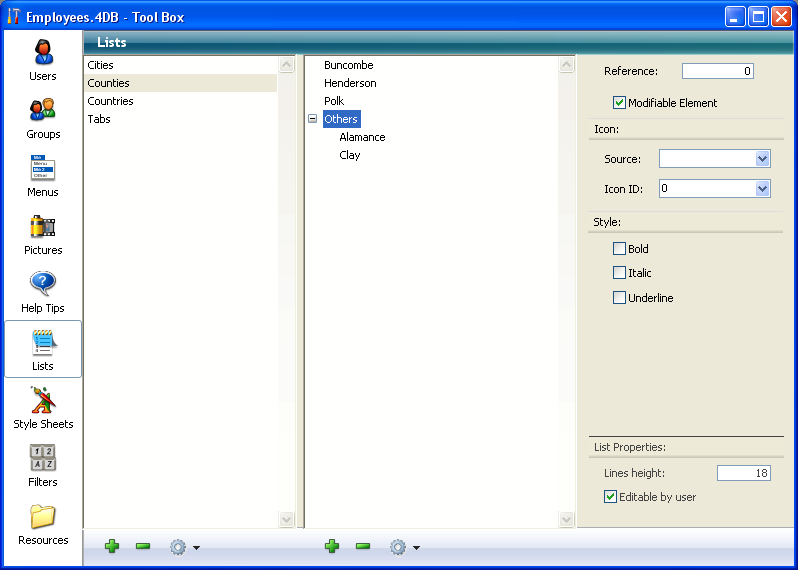
Task: Enable the Italic style checkbox
Action: point(620,273)
